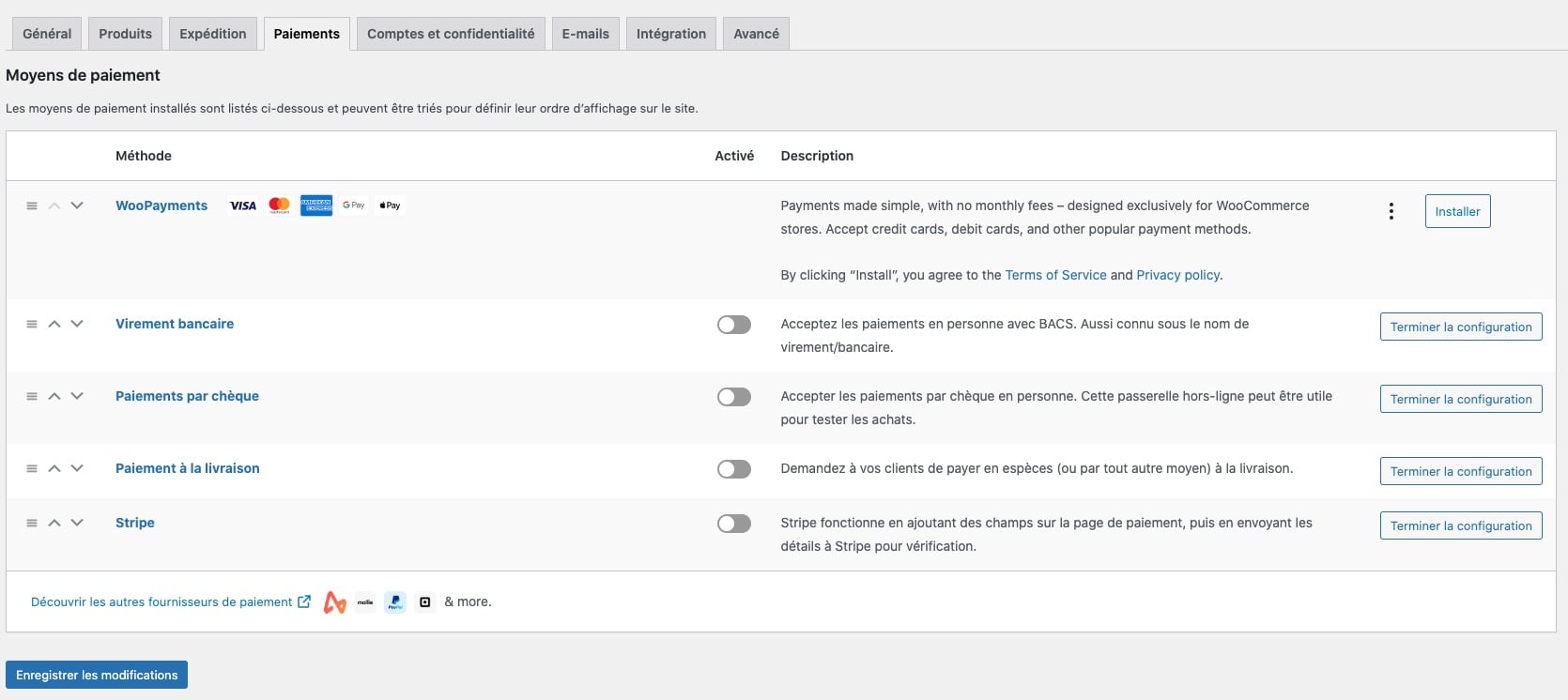Click the Mollie provider logo
The image size is (1568, 700).
pyautogui.click(x=365, y=601)
